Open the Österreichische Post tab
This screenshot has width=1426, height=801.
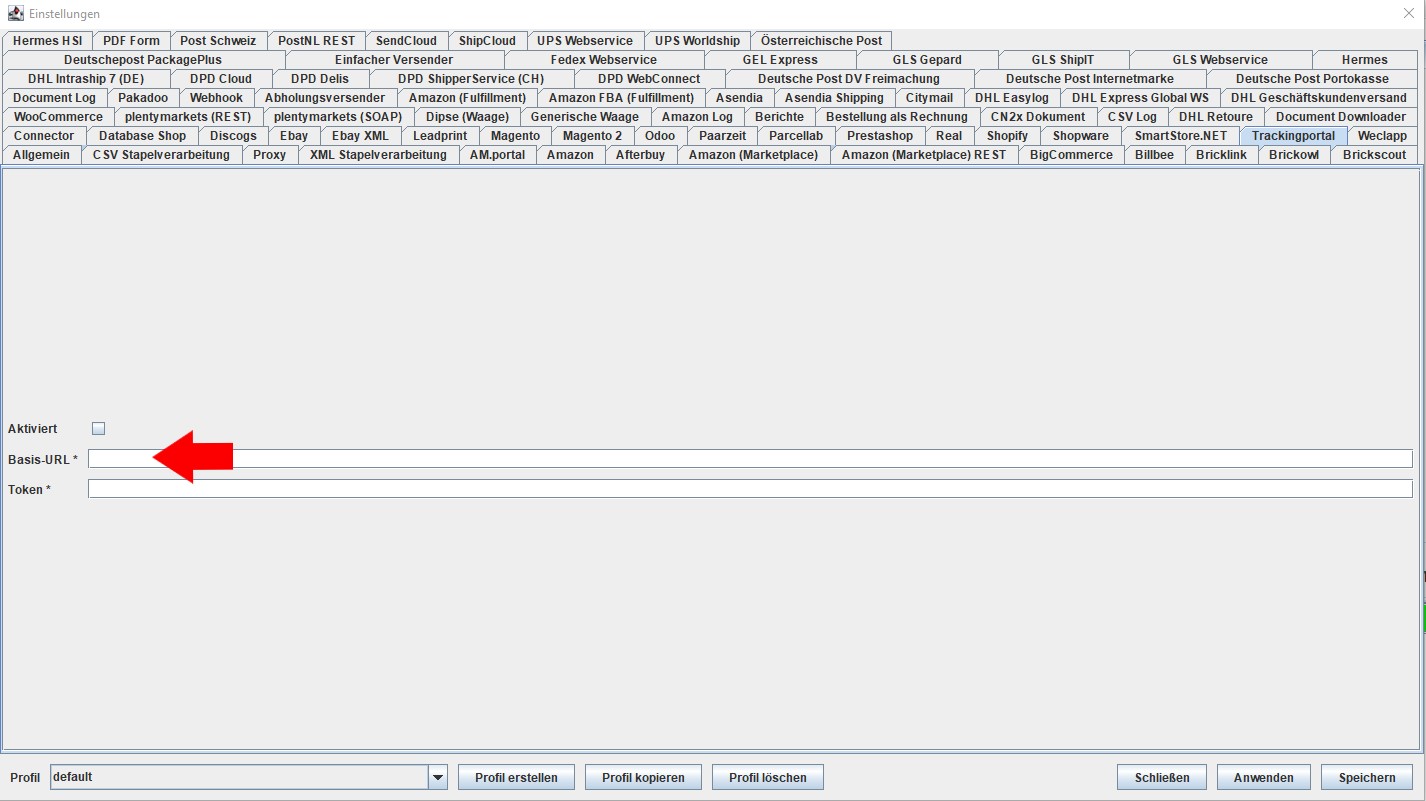[x=821, y=41]
